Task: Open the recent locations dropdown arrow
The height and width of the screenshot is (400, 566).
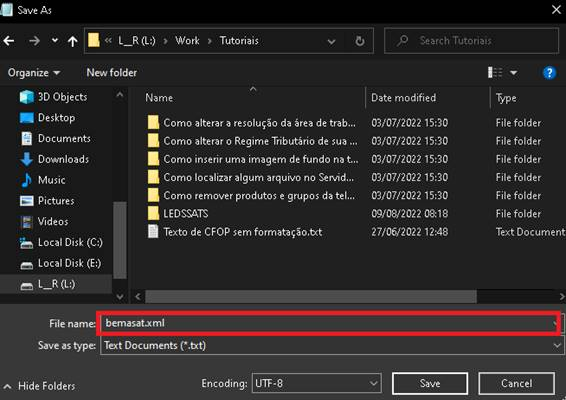Action: click(55, 40)
